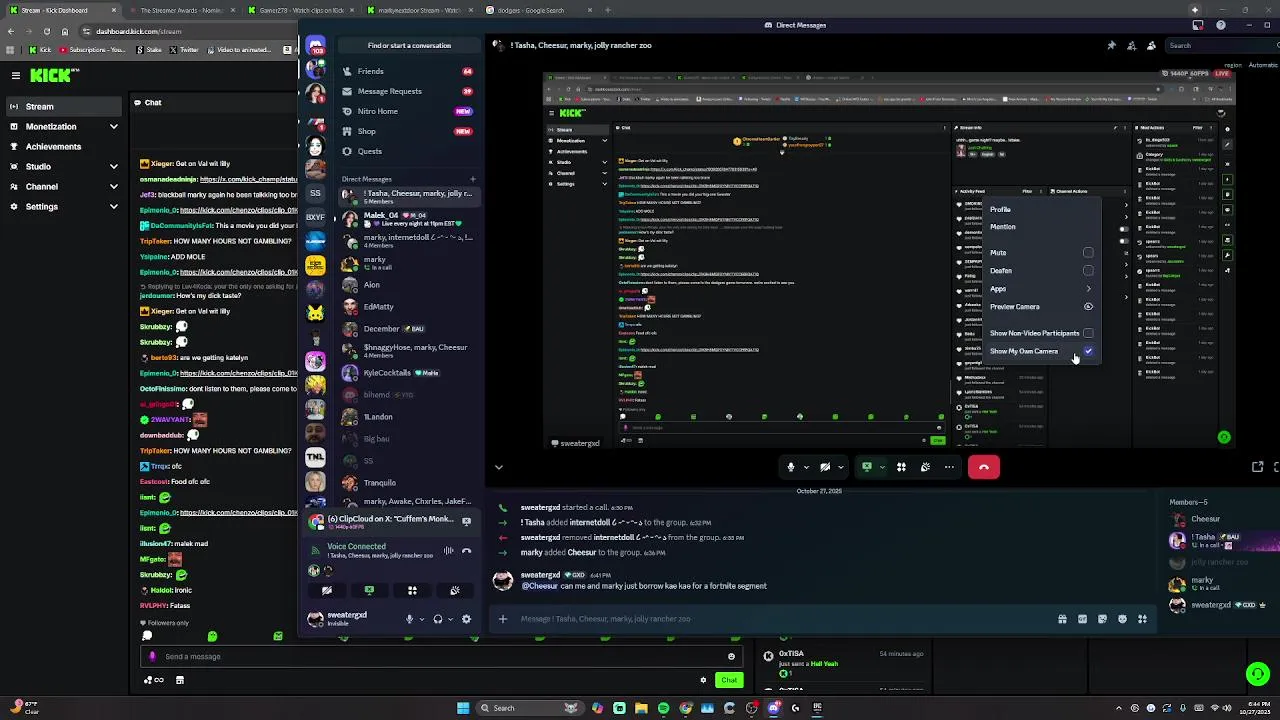The image size is (1280, 720).
Task: Open emoji picker in Discord message bar
Action: [x=1122, y=619]
